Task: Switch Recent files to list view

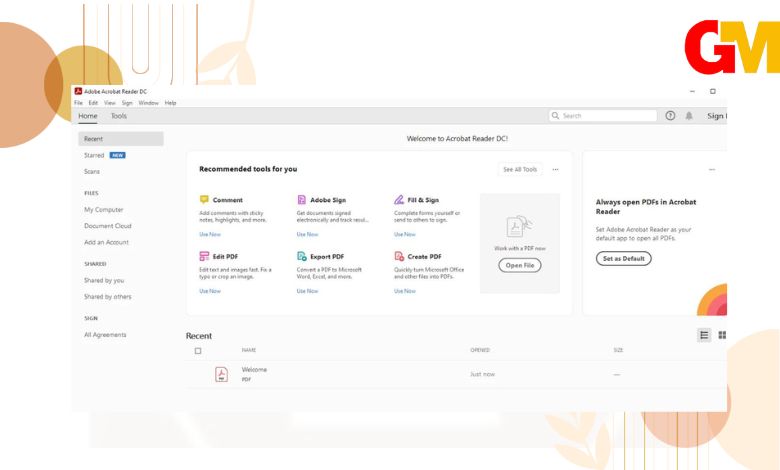Action: click(704, 335)
